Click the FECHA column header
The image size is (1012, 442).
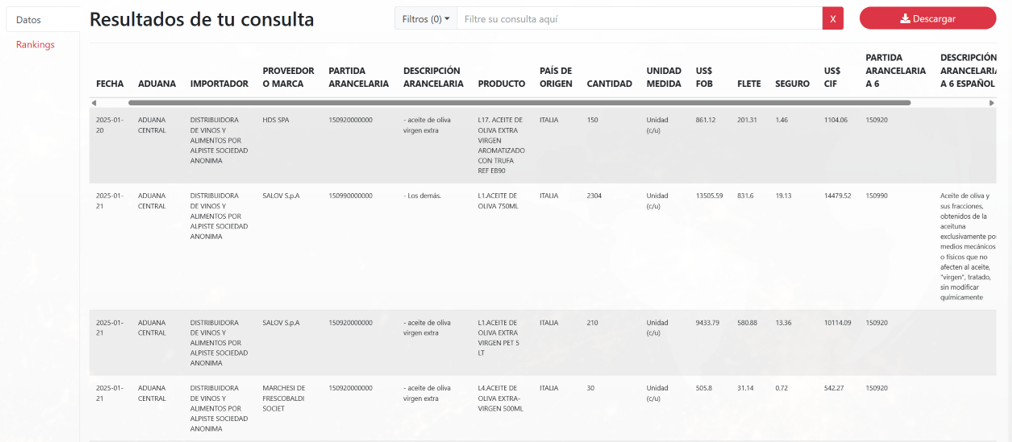tap(110, 84)
